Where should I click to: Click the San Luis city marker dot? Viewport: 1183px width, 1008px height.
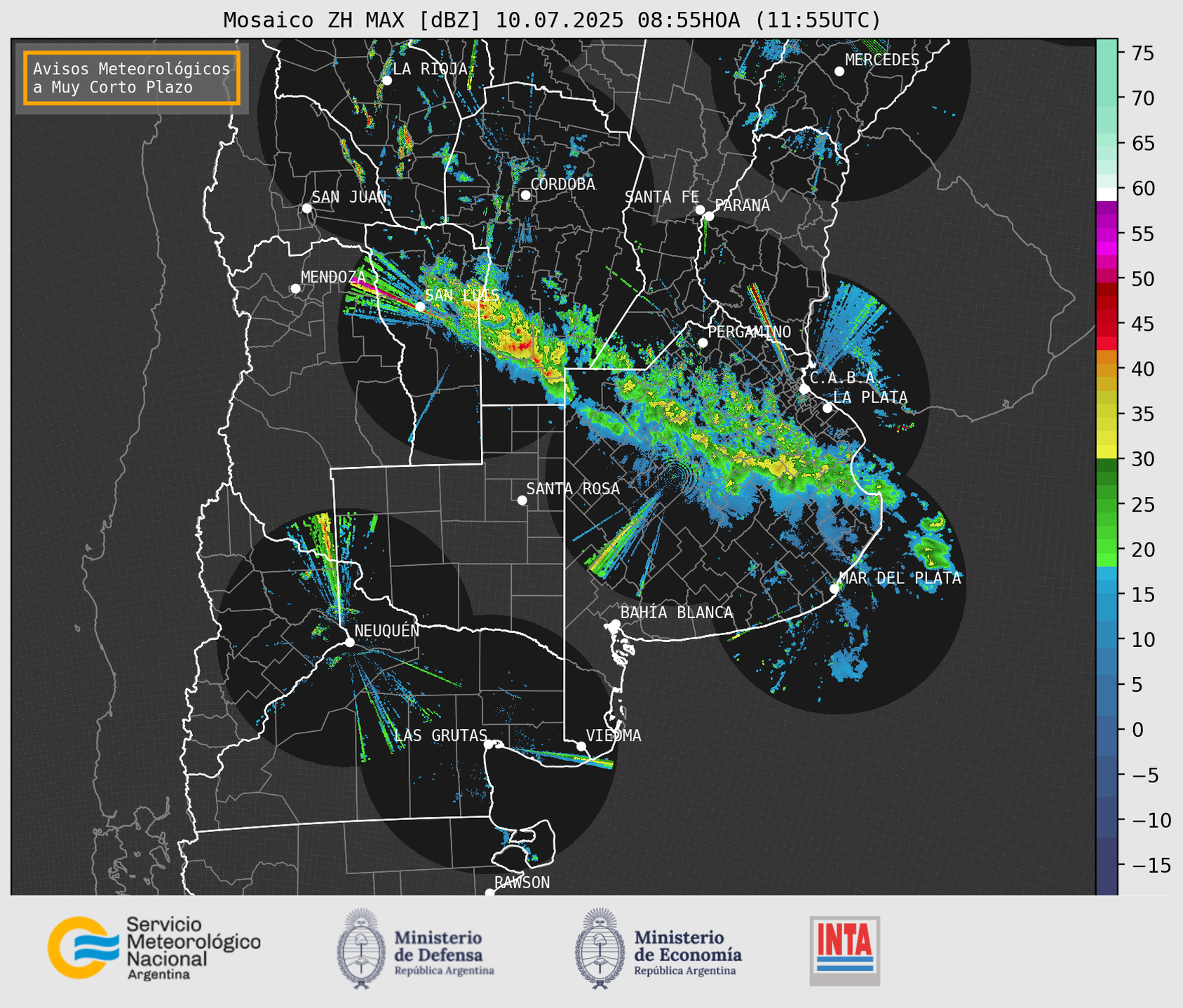pyautogui.click(x=420, y=306)
